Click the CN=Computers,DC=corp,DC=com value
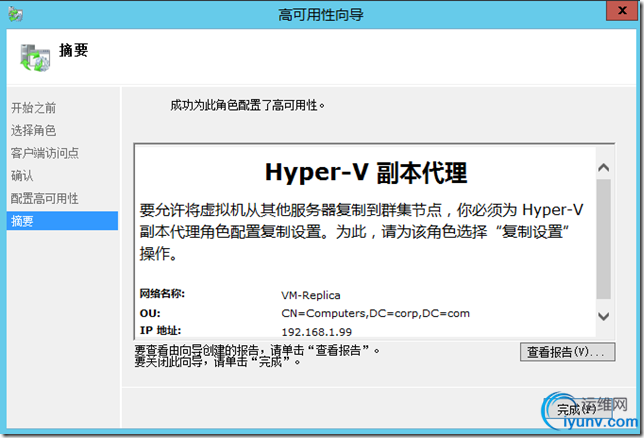Screen dimensions: 644x438 [375, 314]
